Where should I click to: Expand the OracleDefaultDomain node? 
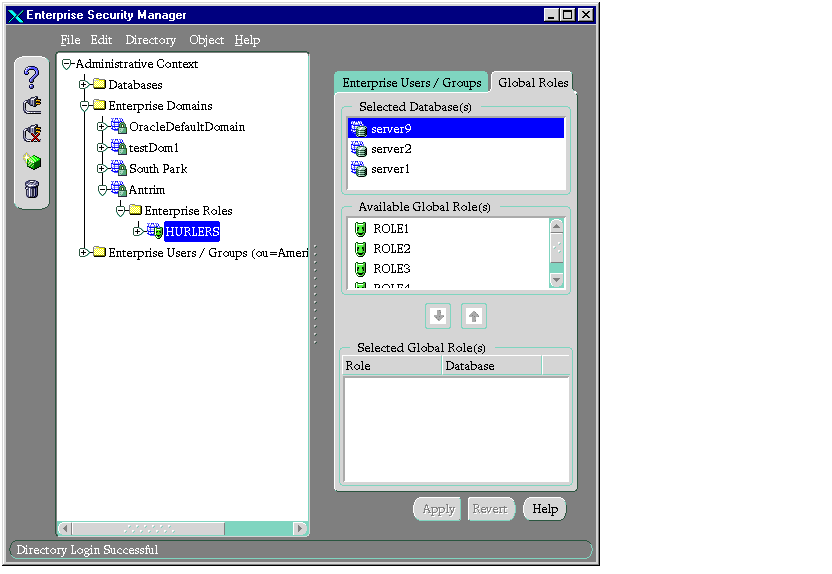pyautogui.click(x=102, y=127)
